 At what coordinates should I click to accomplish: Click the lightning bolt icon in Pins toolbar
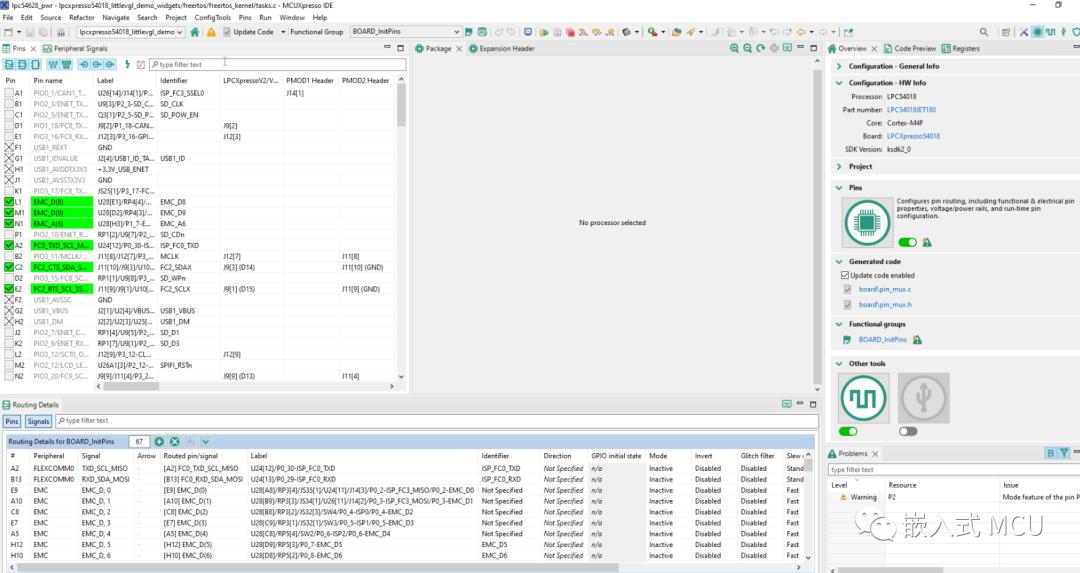pos(127,64)
